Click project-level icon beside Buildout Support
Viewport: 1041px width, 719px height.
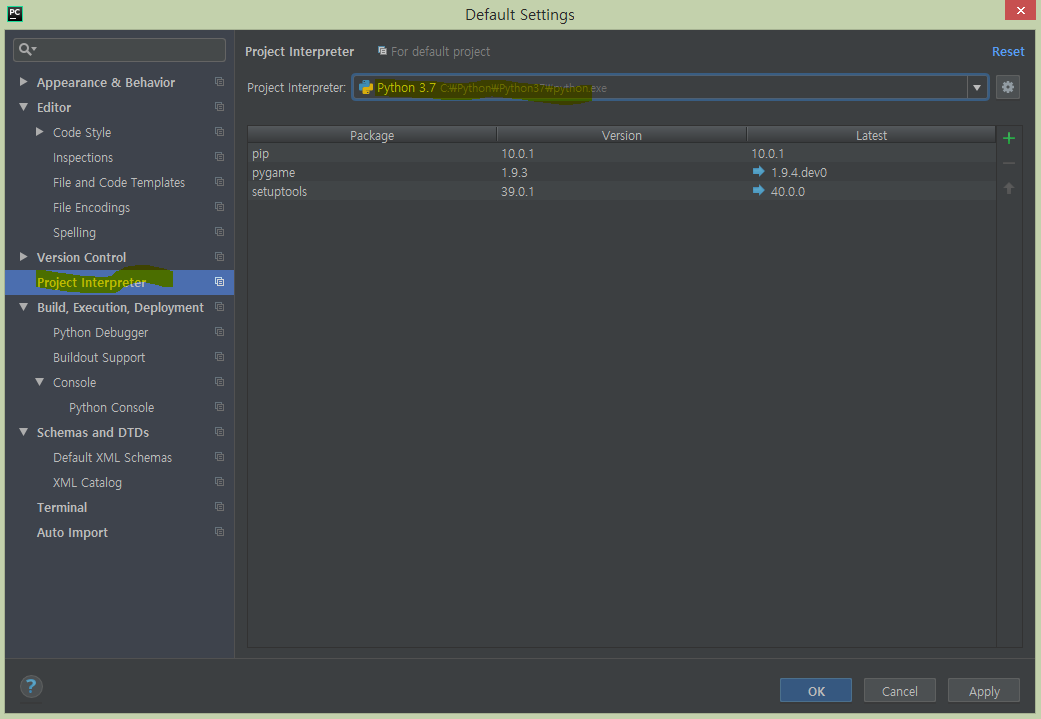(219, 357)
